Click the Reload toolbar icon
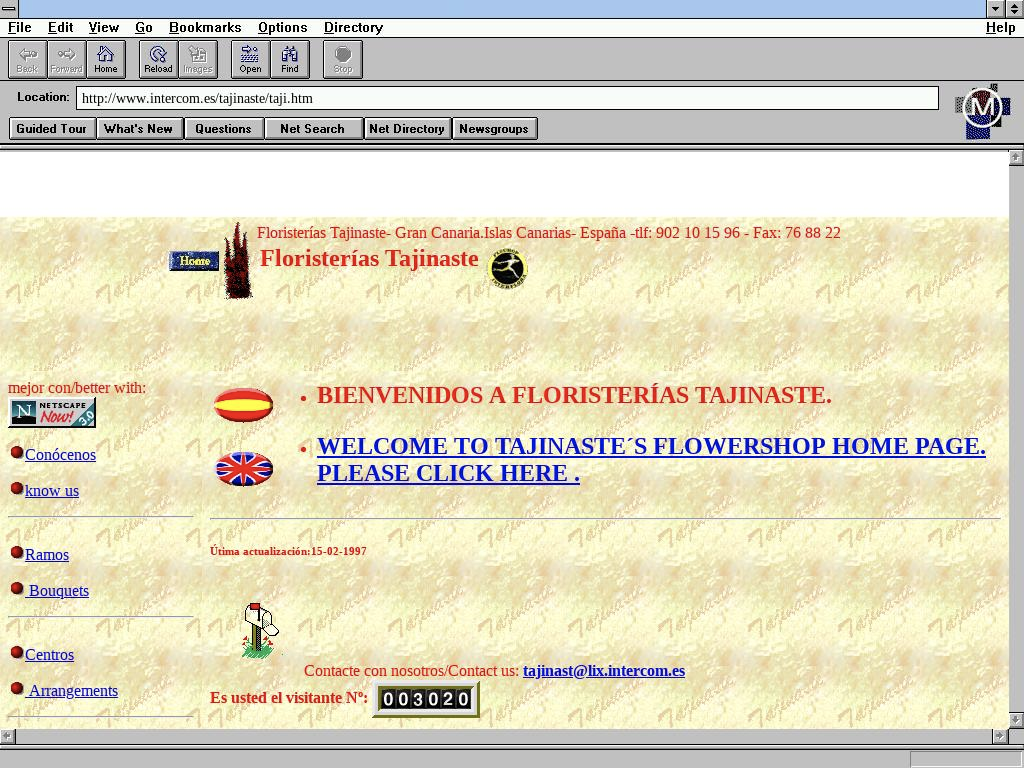The height and width of the screenshot is (768, 1024). [x=158, y=59]
